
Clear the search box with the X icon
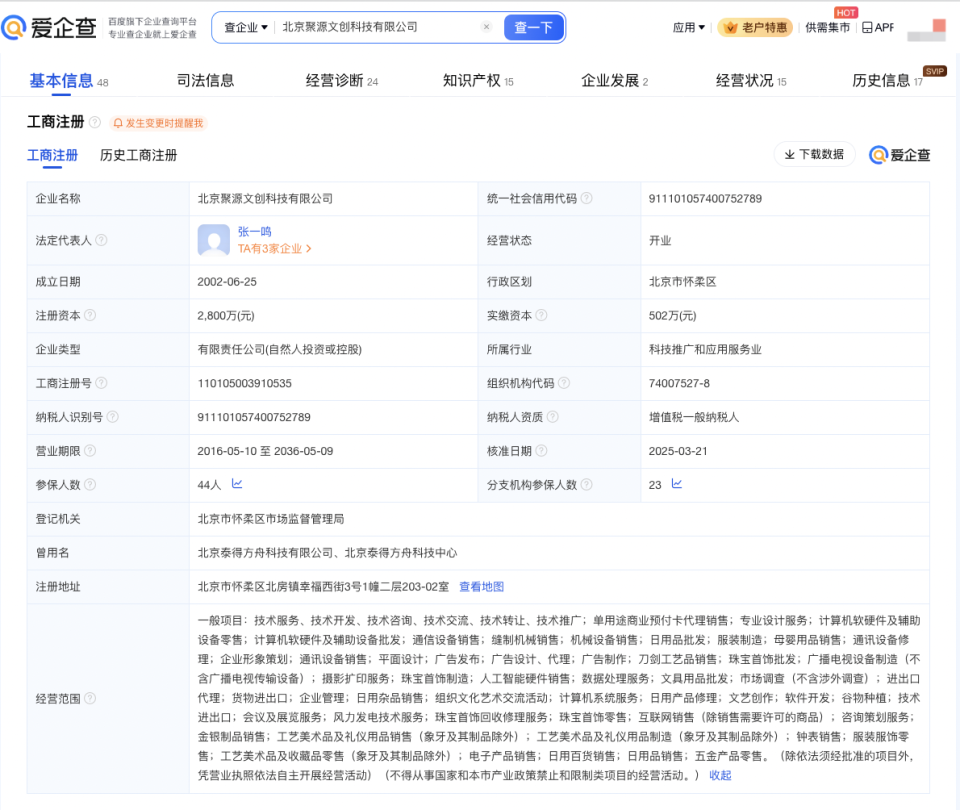point(486,27)
